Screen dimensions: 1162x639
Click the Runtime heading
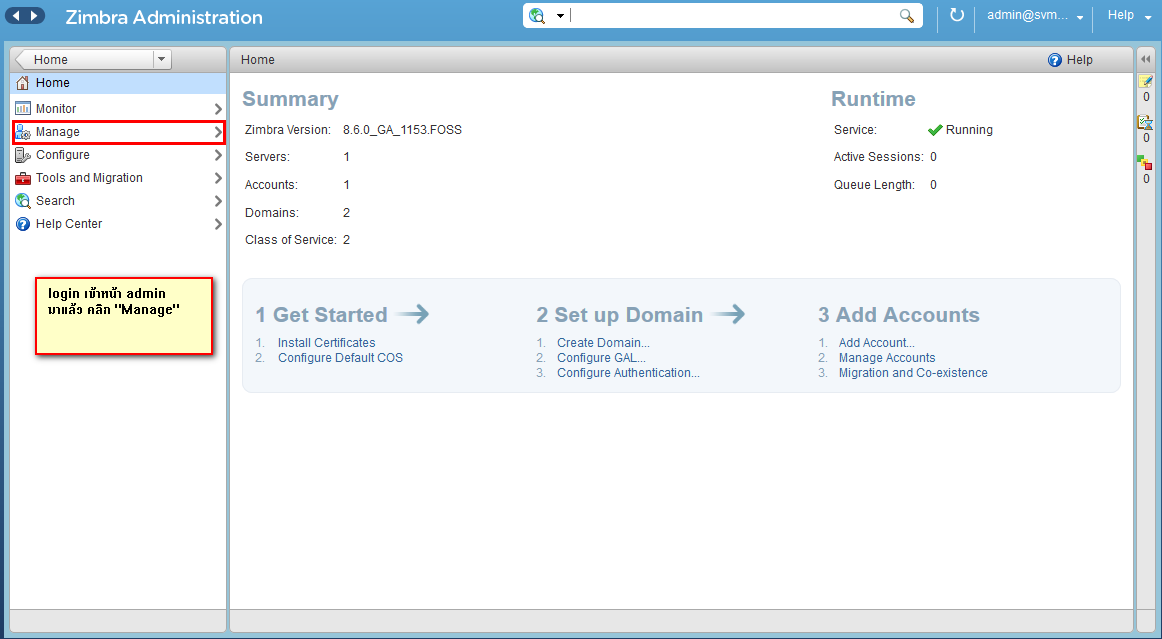(x=873, y=99)
